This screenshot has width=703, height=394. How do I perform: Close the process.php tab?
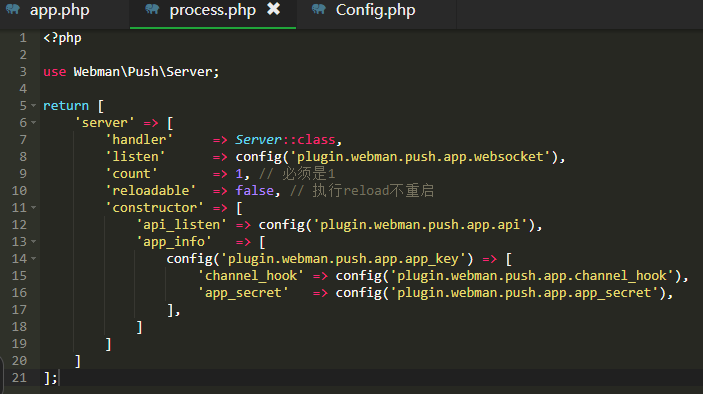[x=273, y=9]
